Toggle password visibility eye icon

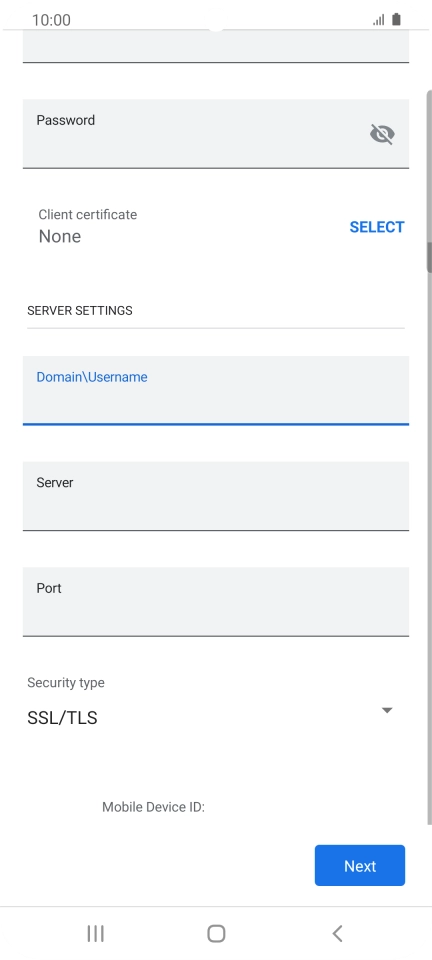(x=382, y=134)
